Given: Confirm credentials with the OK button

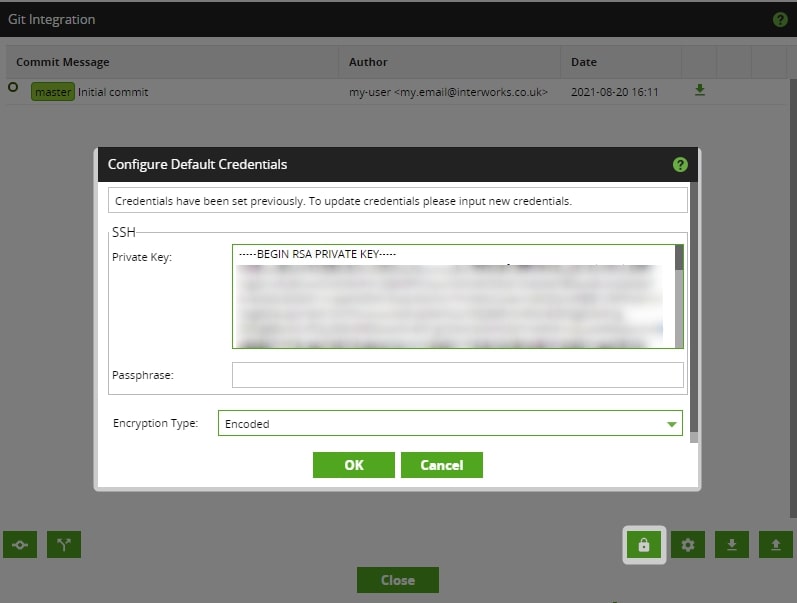Looking at the screenshot, I should pyautogui.click(x=354, y=465).
